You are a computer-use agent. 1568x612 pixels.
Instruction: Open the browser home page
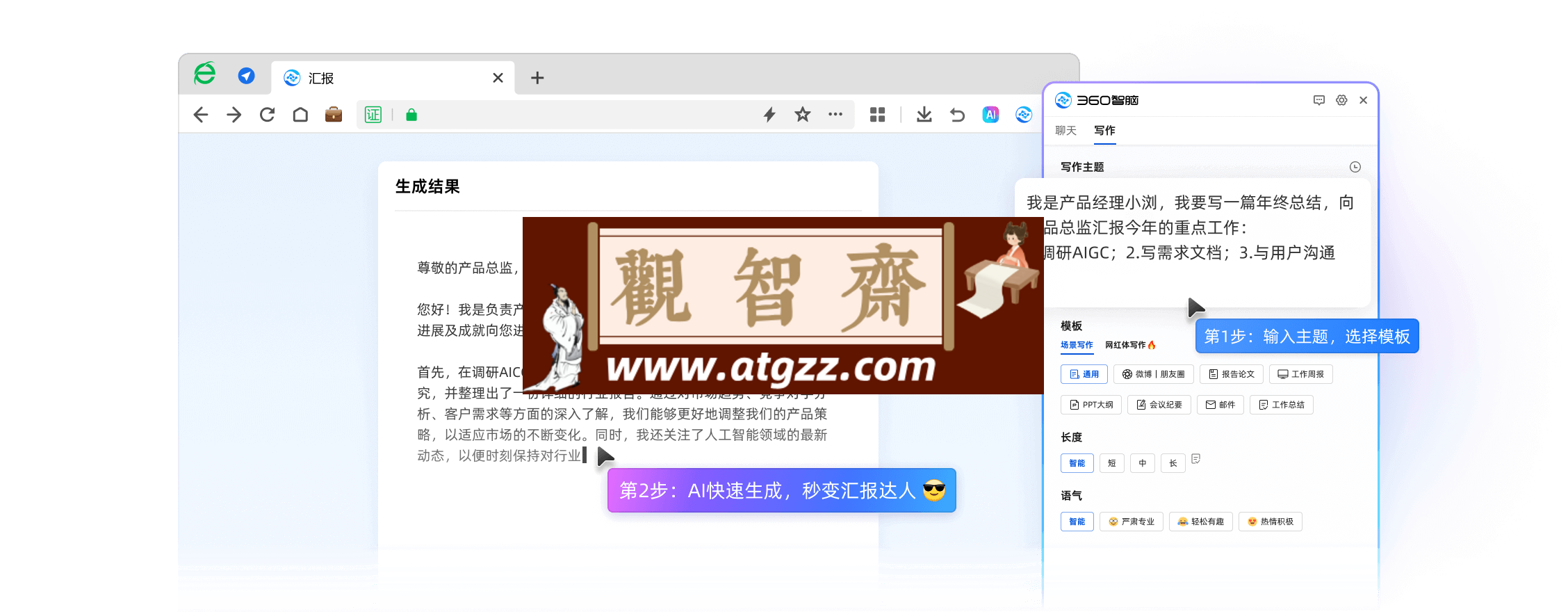click(300, 115)
